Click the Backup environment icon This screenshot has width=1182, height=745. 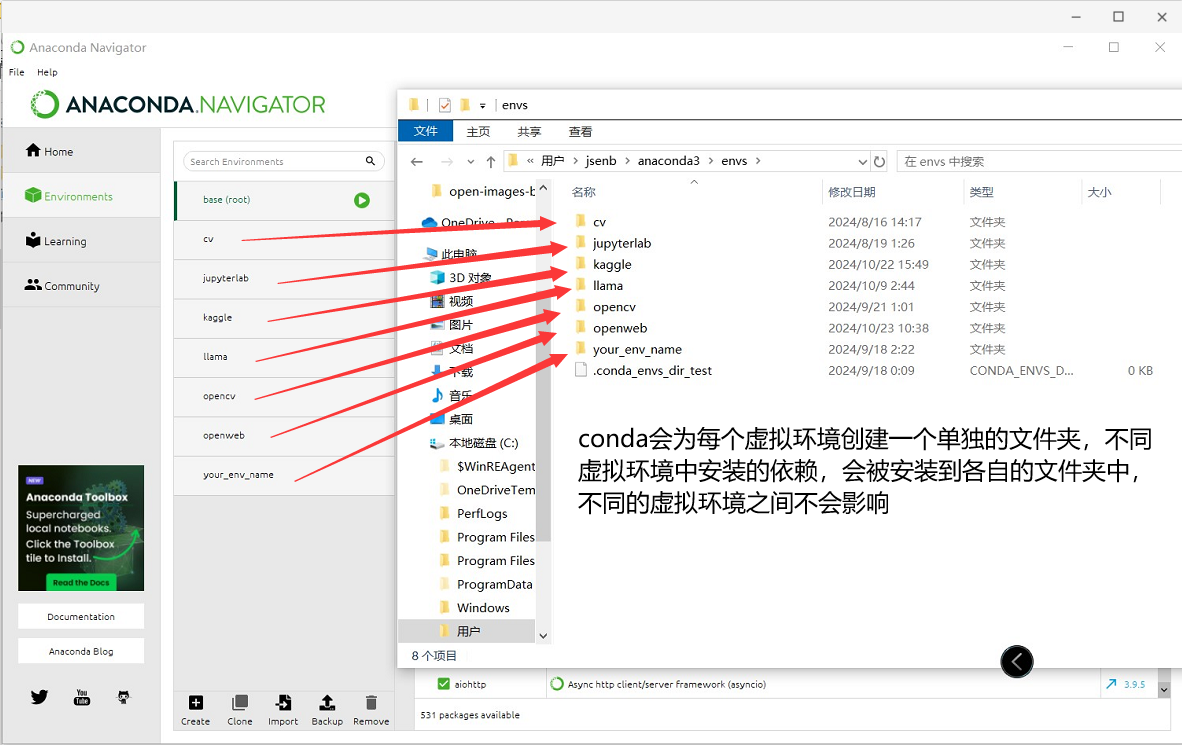[327, 703]
